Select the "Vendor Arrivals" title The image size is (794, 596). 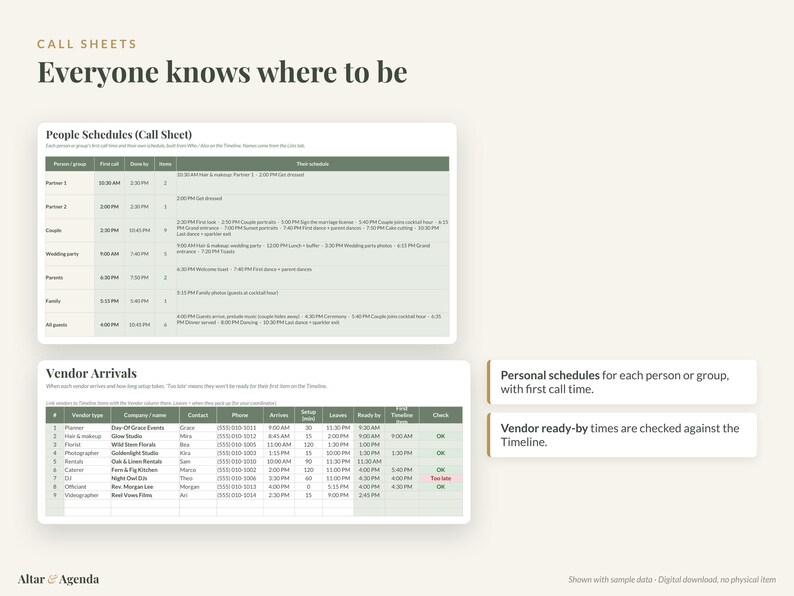91,373
